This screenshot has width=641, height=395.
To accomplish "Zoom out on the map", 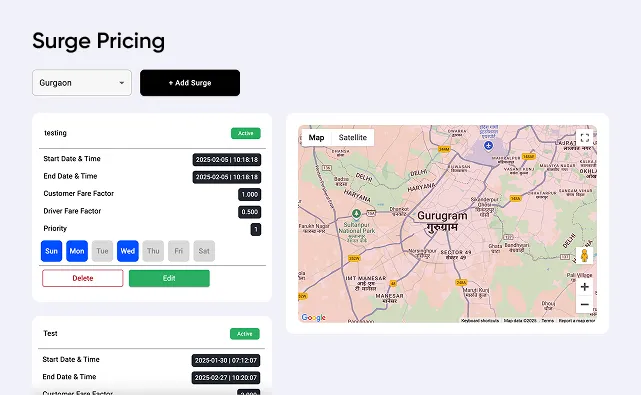I will 585,305.
